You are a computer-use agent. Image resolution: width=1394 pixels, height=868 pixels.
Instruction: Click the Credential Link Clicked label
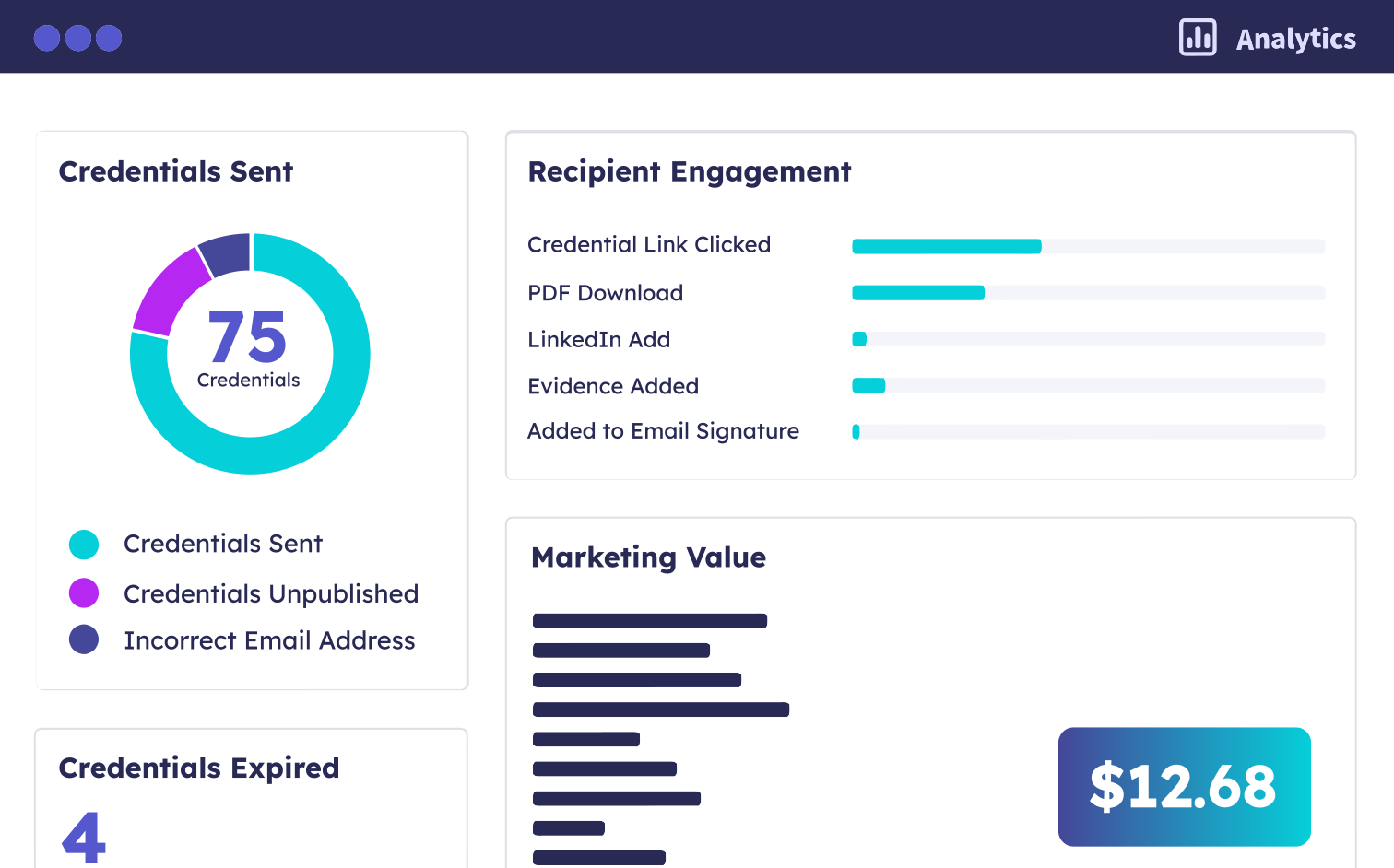click(x=649, y=244)
